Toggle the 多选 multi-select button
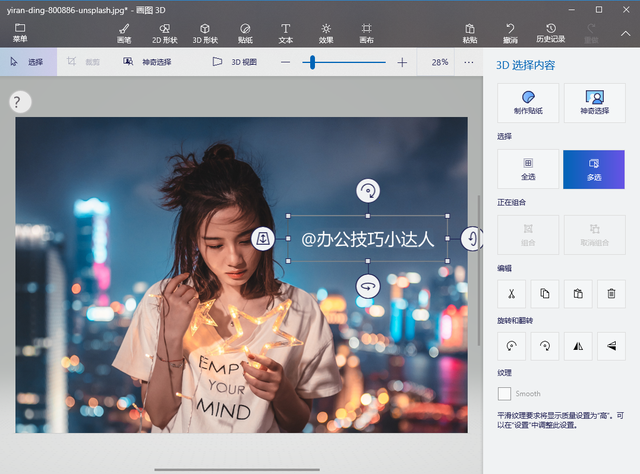Screen dimensions: 640x474 click(x=594, y=169)
